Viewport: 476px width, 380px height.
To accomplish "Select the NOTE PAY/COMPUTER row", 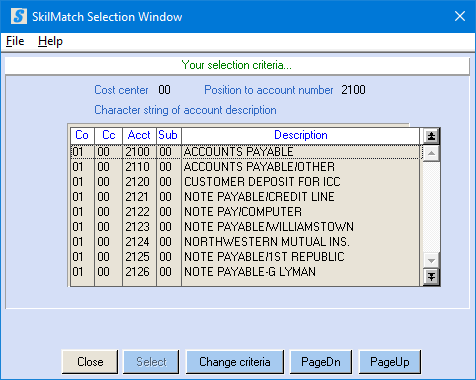I will (x=245, y=212).
